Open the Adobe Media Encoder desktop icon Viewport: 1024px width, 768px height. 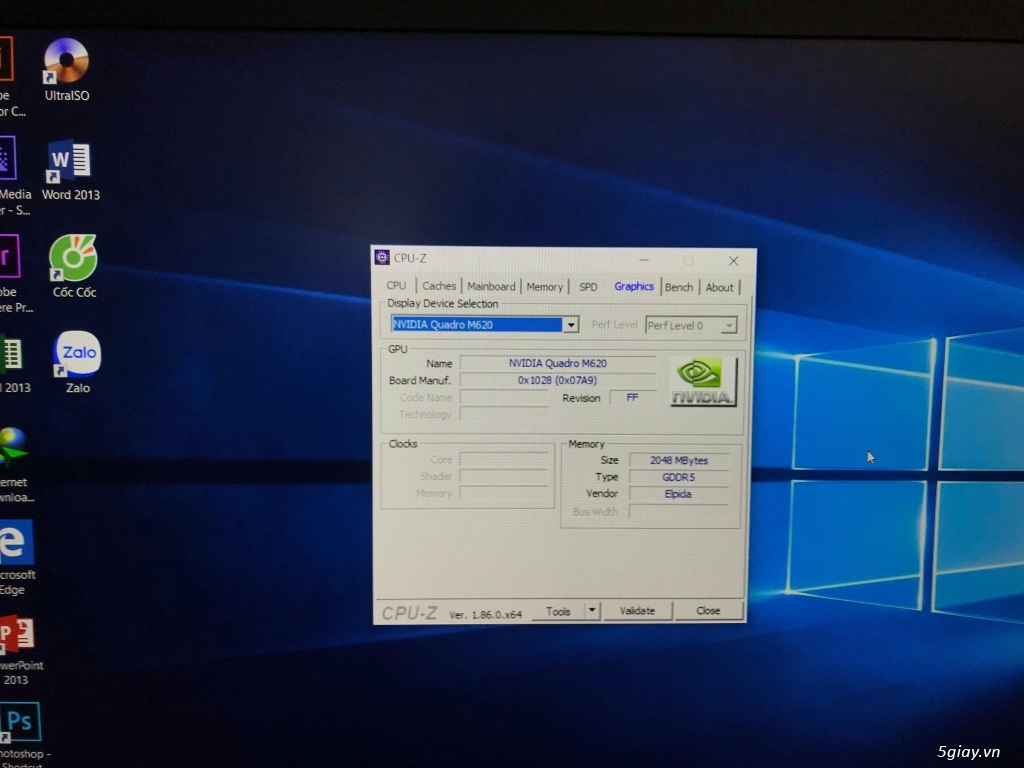(x=14, y=175)
